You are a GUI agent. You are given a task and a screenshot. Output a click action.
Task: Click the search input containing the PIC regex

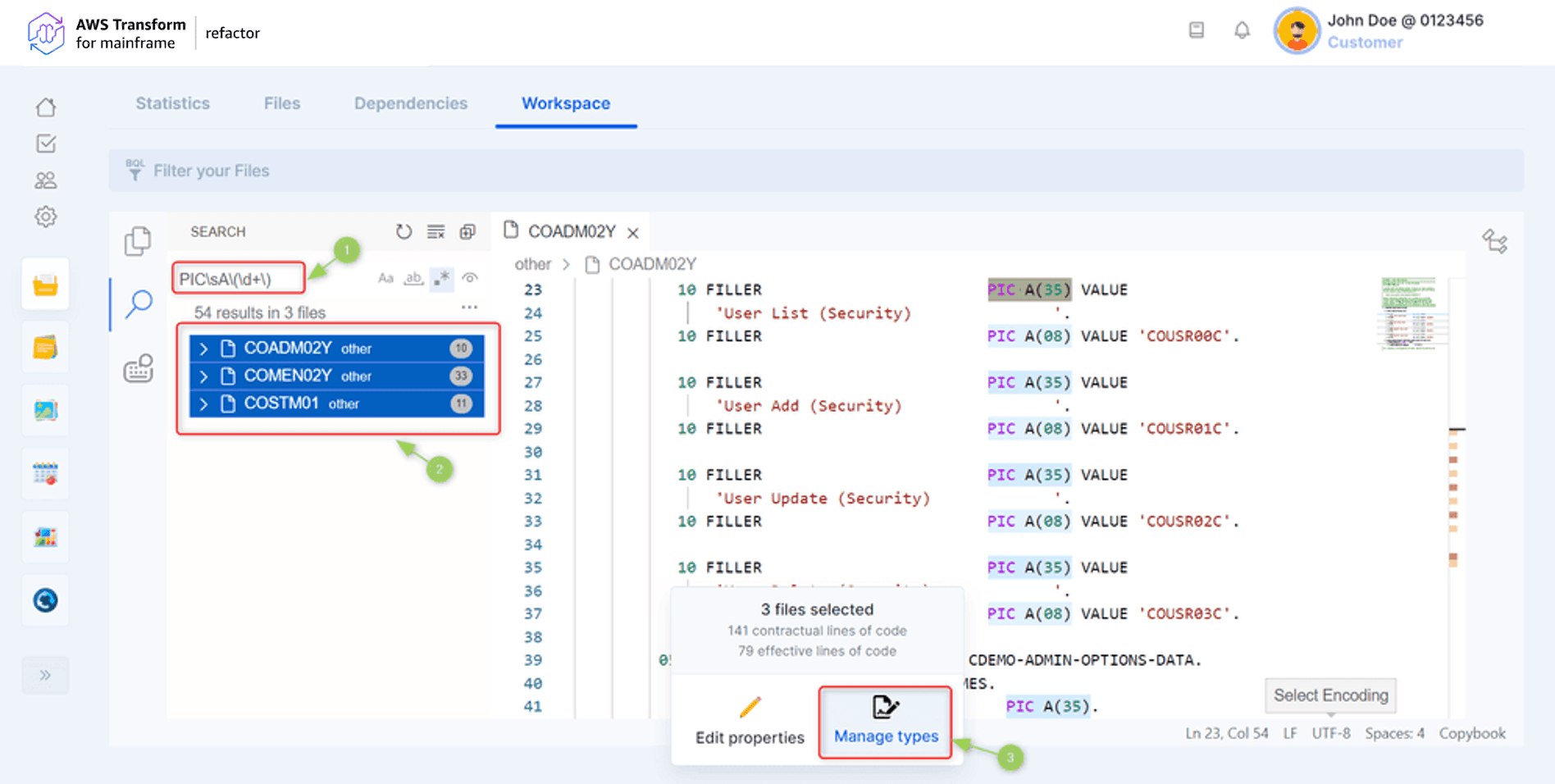click(x=238, y=277)
